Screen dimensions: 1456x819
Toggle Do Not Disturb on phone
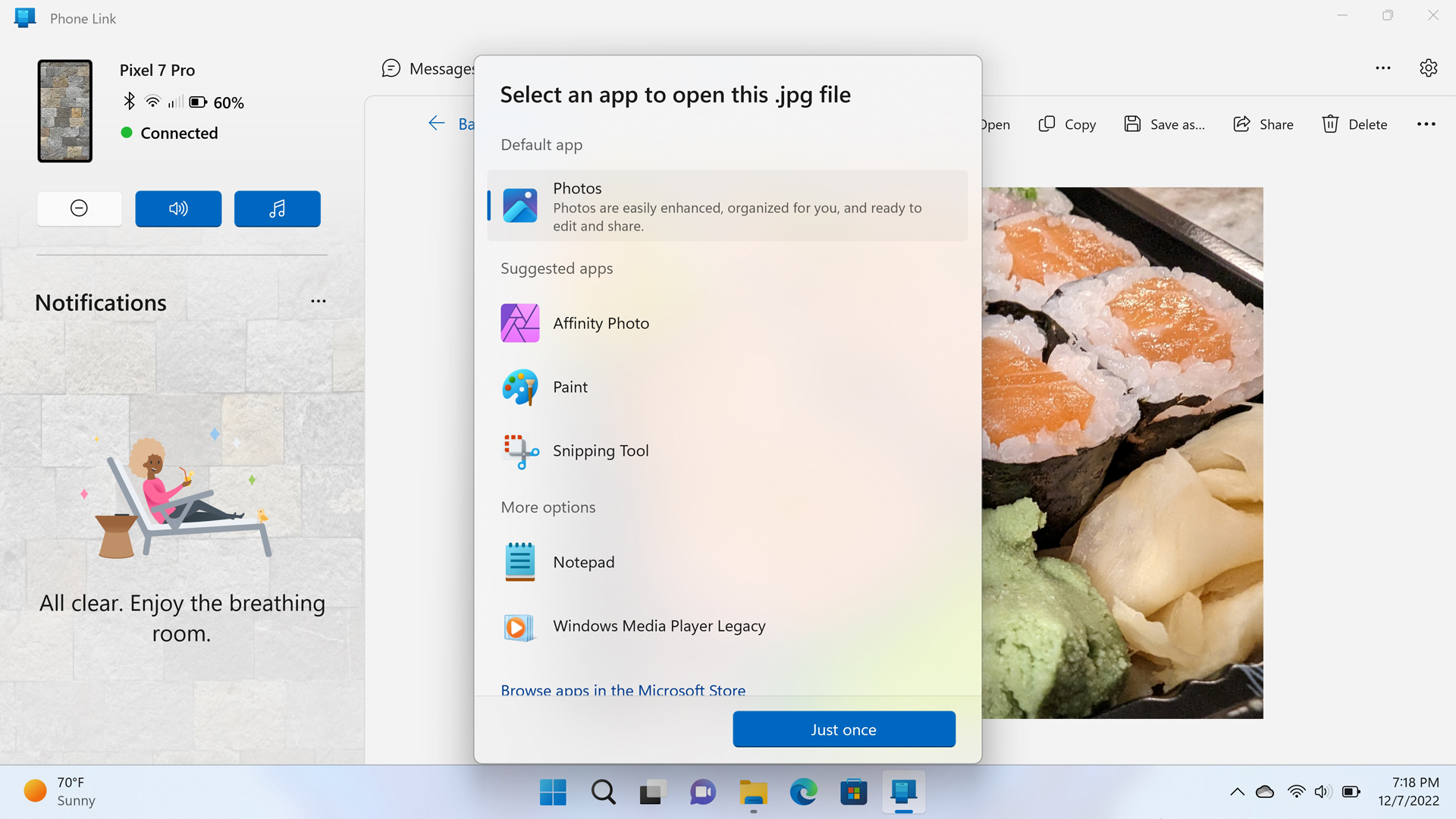79,209
